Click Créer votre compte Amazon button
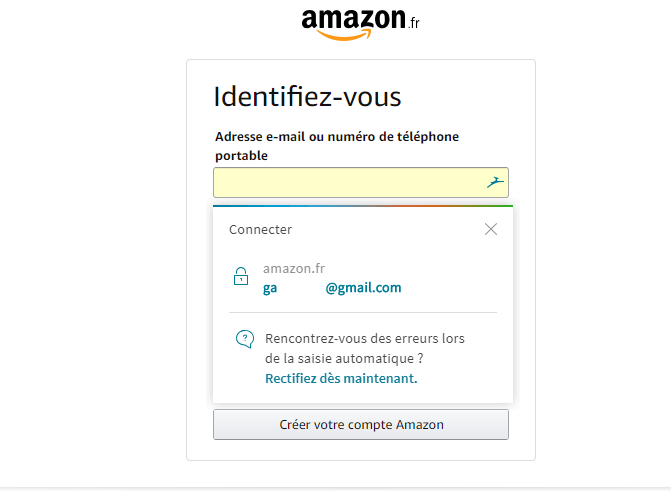Viewport: 671px width, 491px height. tap(361, 424)
